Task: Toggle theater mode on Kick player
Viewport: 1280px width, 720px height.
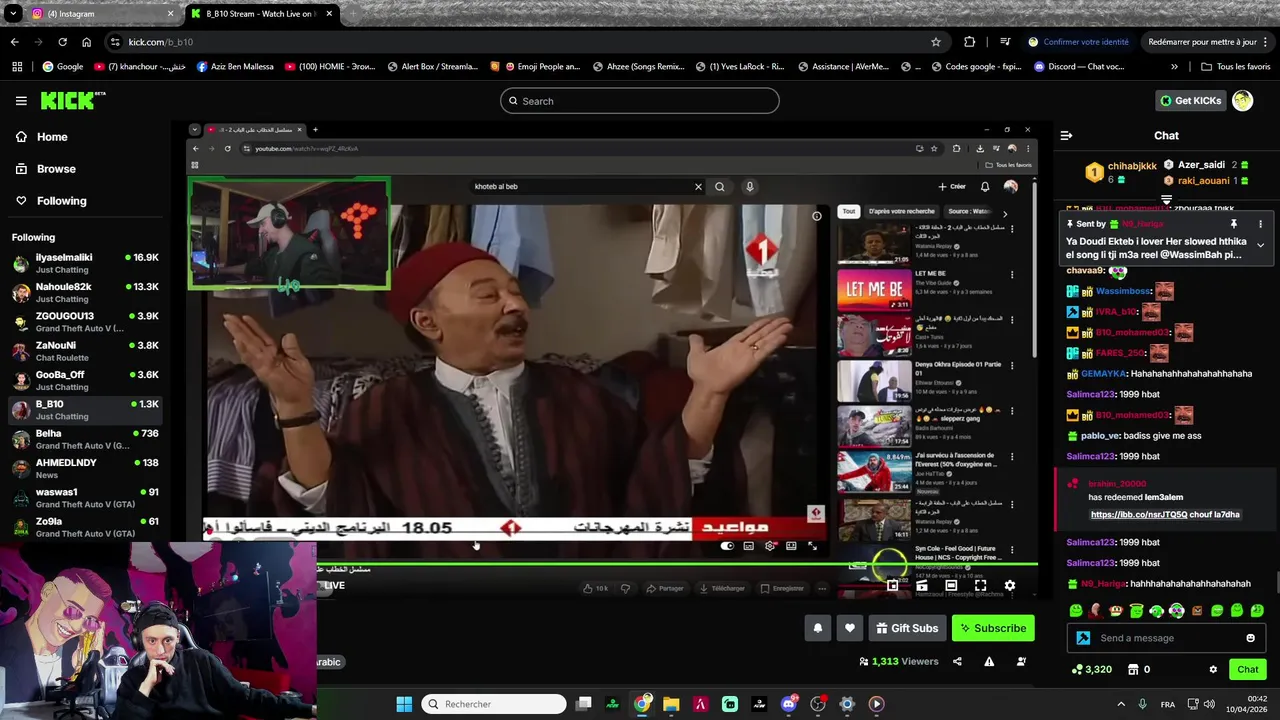Action: point(951,586)
